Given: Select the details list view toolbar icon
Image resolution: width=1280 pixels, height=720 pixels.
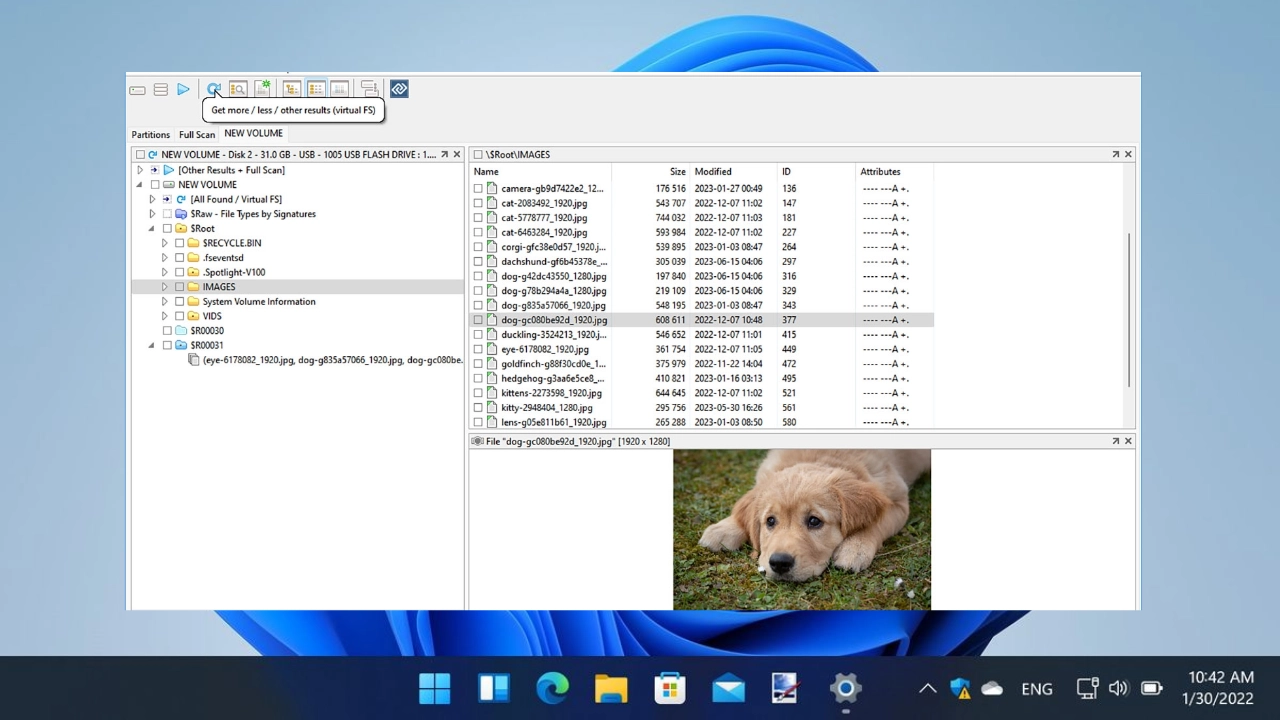Looking at the screenshot, I should [x=315, y=89].
